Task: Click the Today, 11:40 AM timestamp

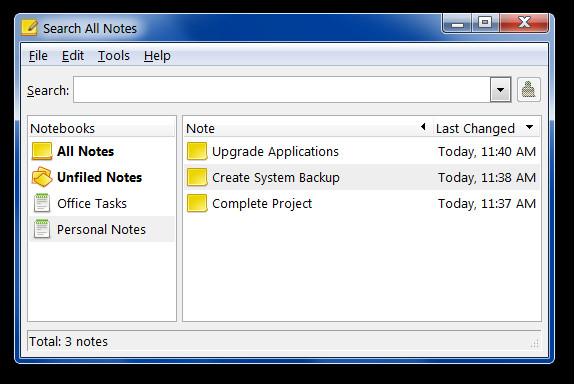Action: [487, 152]
